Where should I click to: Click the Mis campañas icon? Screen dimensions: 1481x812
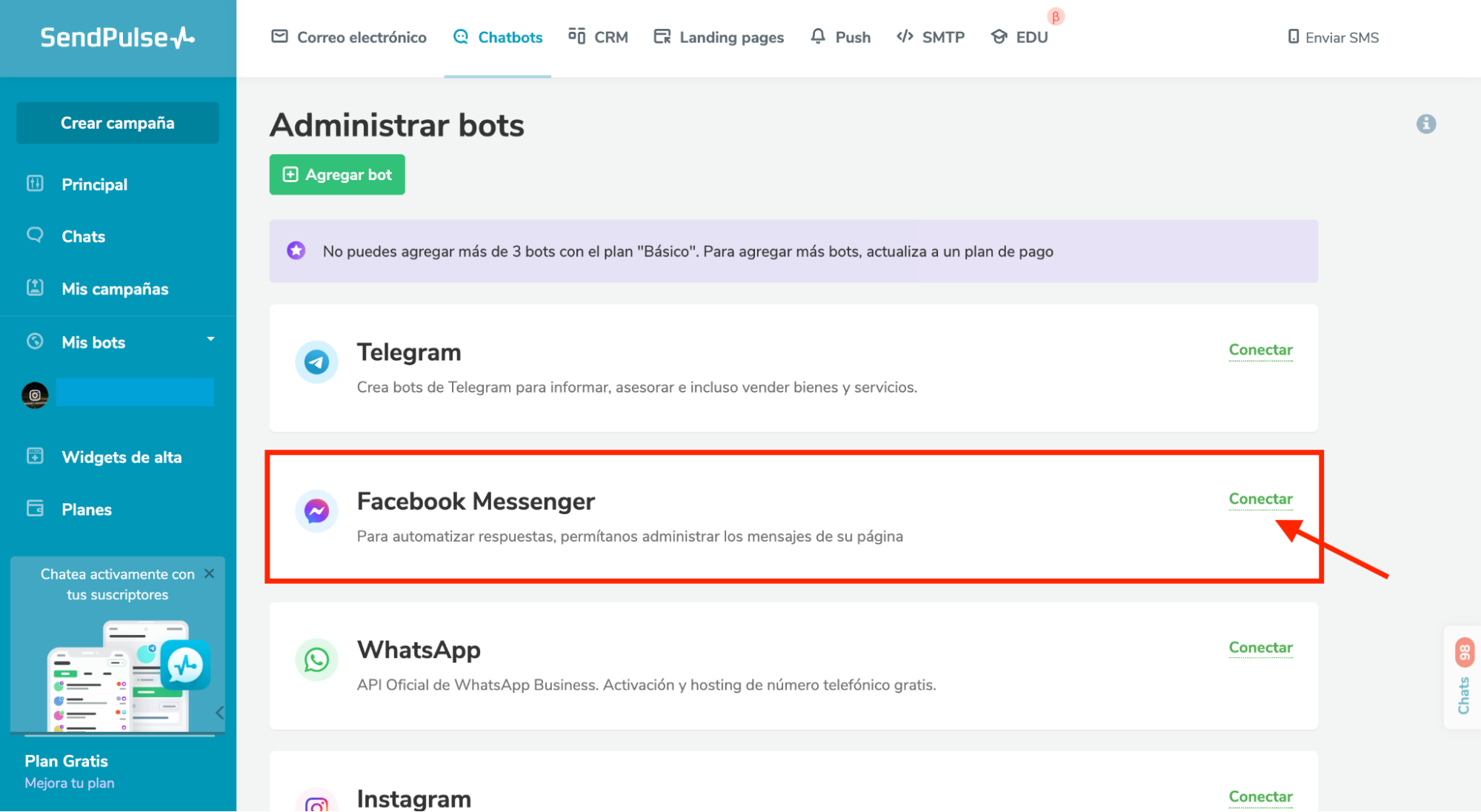[x=35, y=287]
